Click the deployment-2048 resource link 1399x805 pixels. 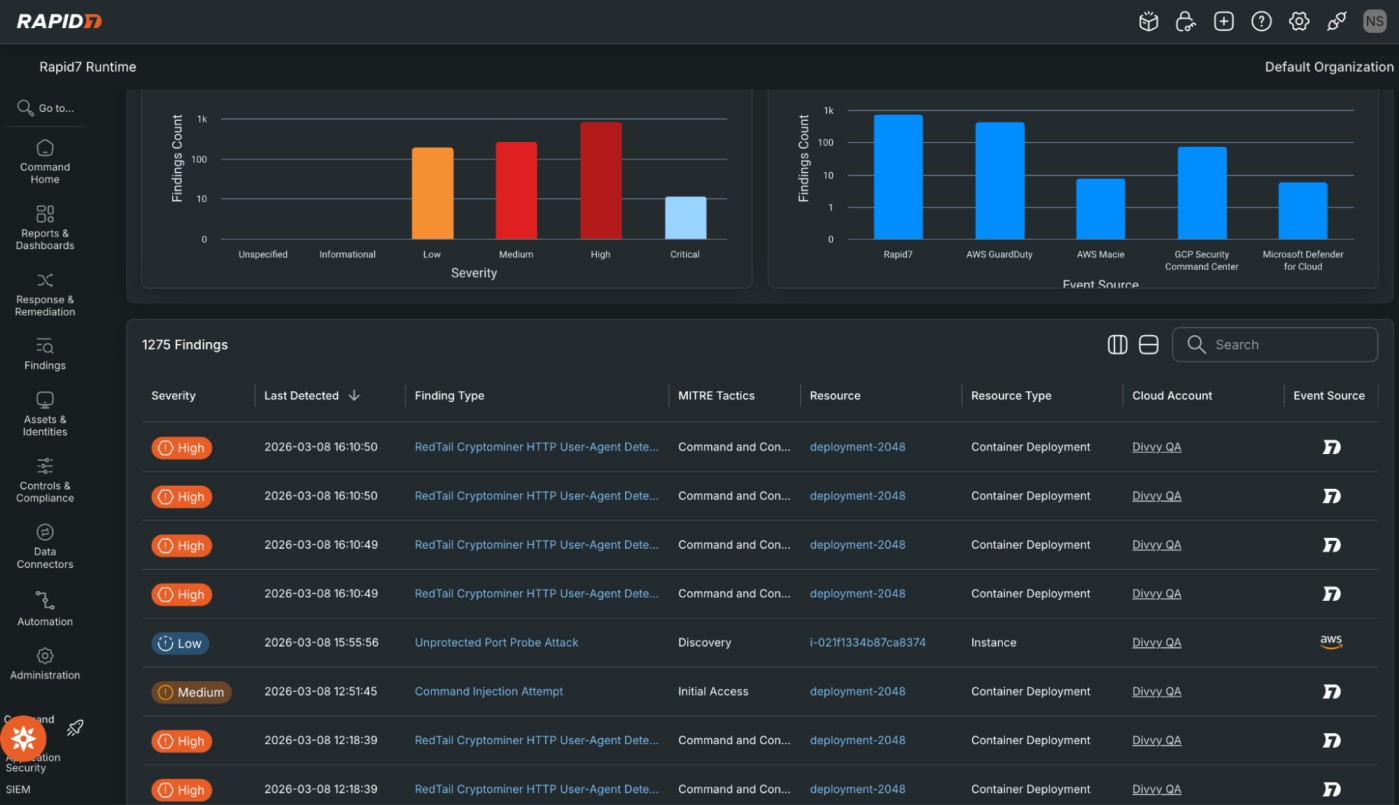pos(857,447)
